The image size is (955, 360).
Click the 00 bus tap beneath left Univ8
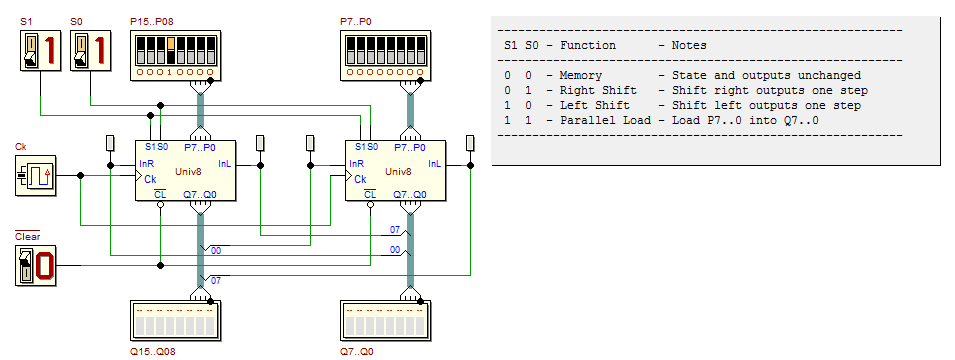216,250
